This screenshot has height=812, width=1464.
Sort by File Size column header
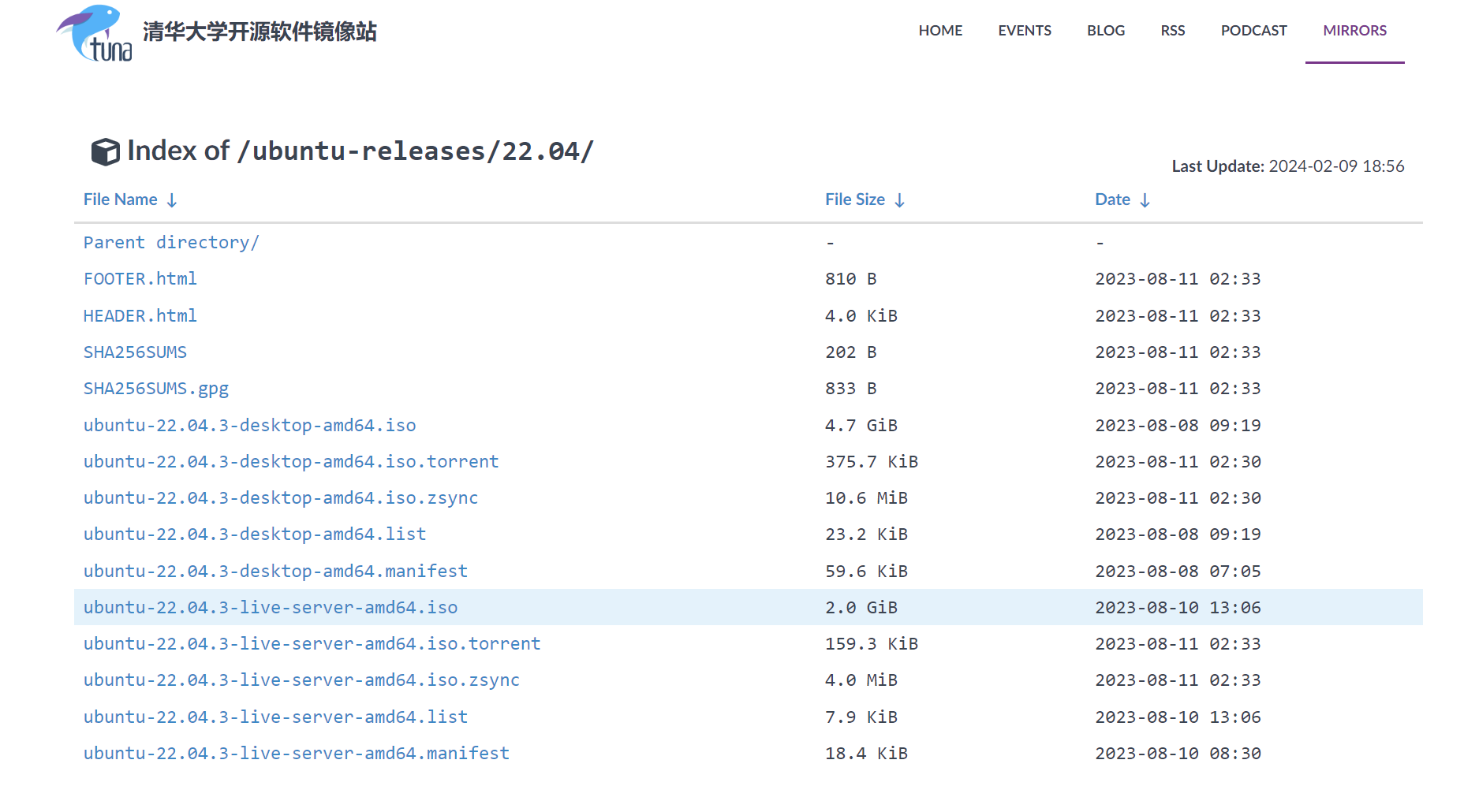pos(865,199)
